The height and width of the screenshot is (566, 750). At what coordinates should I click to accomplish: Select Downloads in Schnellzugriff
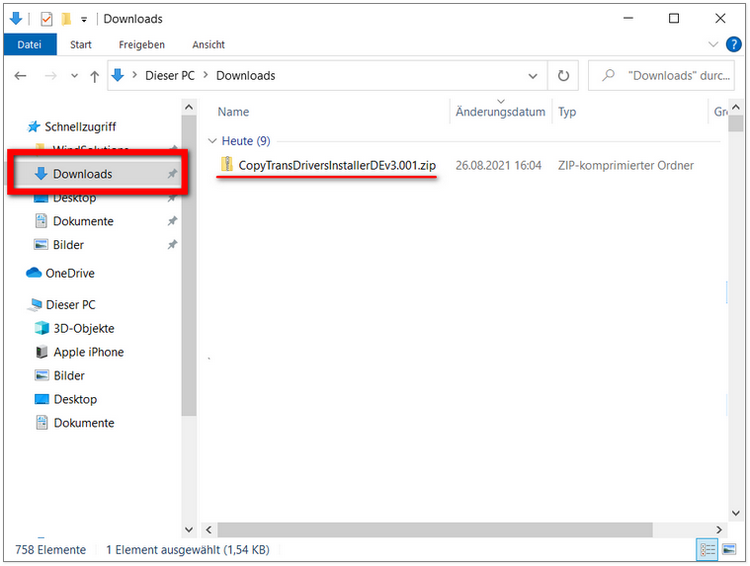pos(82,174)
